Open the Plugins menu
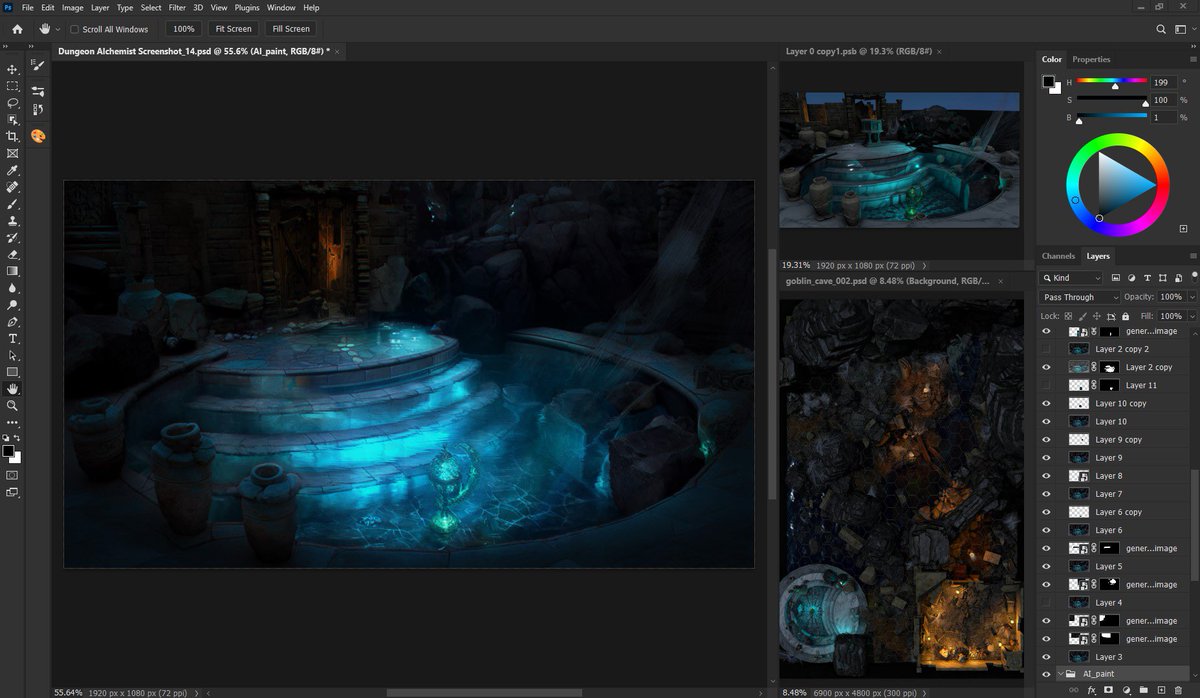Image resolution: width=1200 pixels, height=698 pixels. (x=247, y=7)
